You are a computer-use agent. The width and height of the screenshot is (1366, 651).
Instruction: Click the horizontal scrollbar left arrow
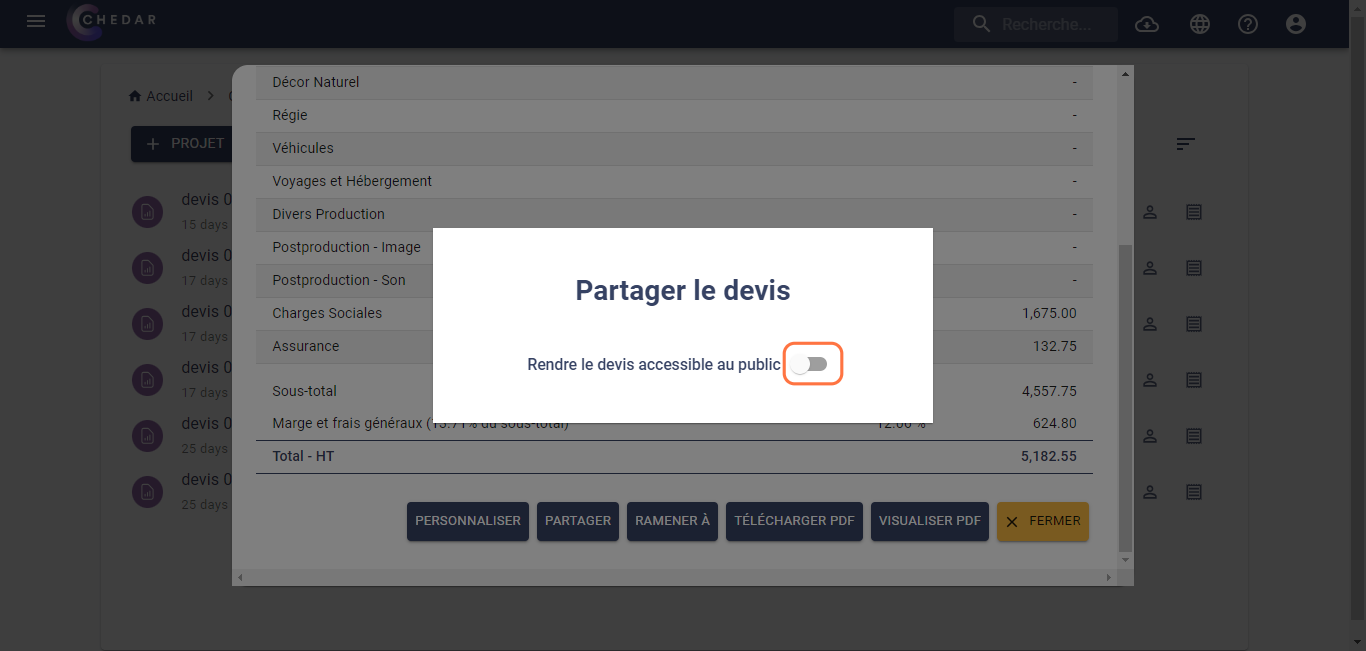pyautogui.click(x=239, y=578)
